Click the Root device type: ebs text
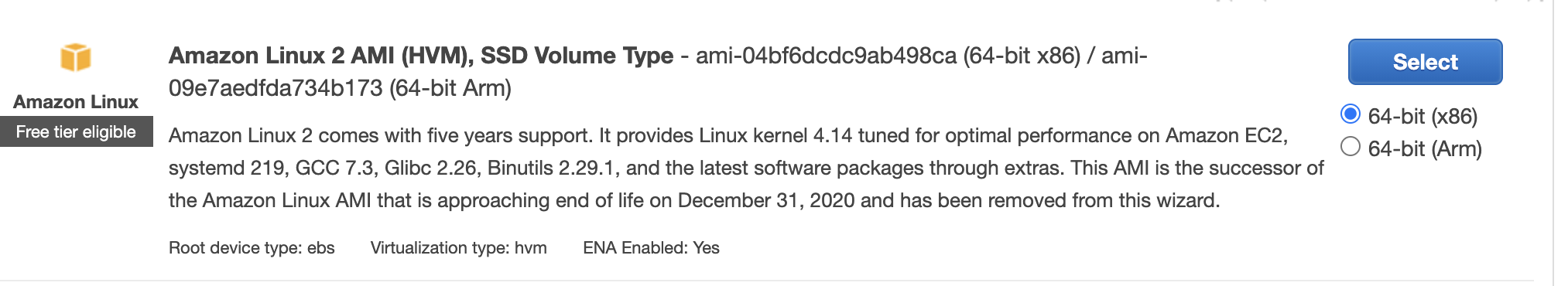 (x=252, y=248)
